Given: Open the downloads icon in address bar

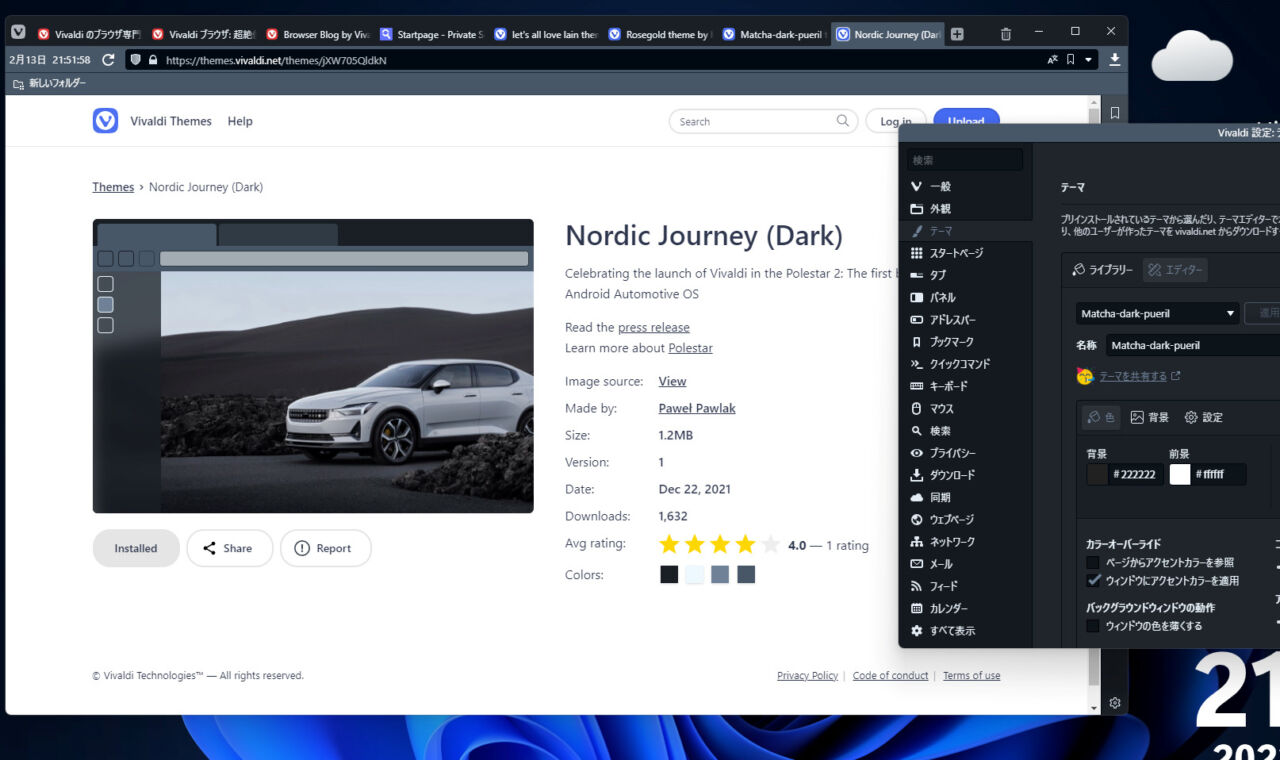Looking at the screenshot, I should pos(1115,60).
